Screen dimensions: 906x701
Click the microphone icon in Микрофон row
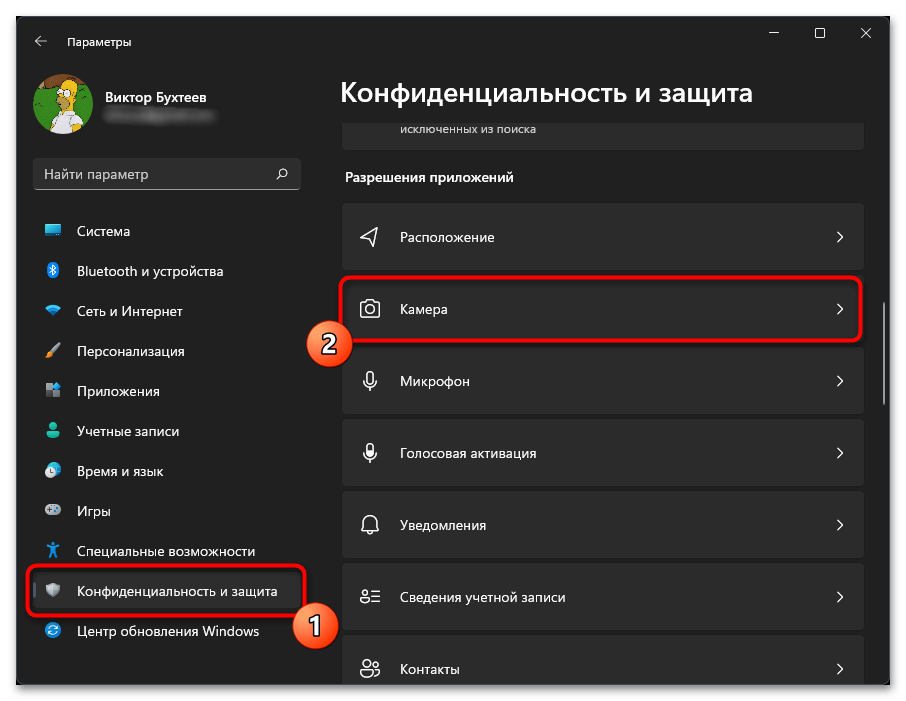click(x=370, y=382)
